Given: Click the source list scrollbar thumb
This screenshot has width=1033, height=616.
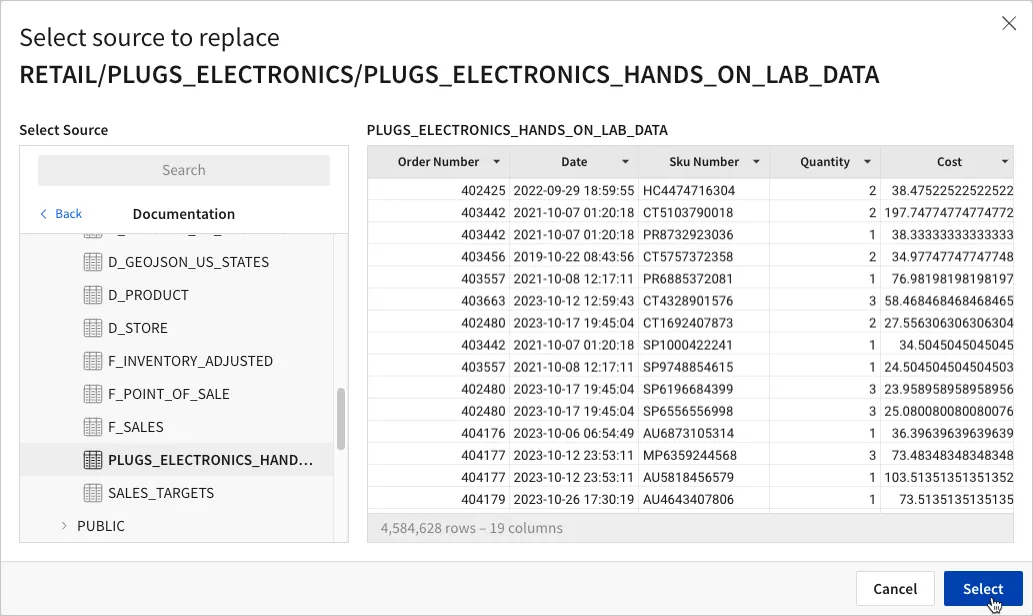Looking at the screenshot, I should (x=341, y=419).
